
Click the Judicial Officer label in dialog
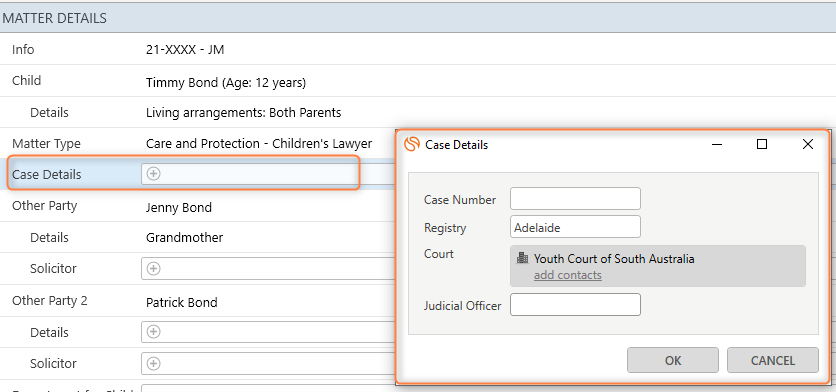462,306
